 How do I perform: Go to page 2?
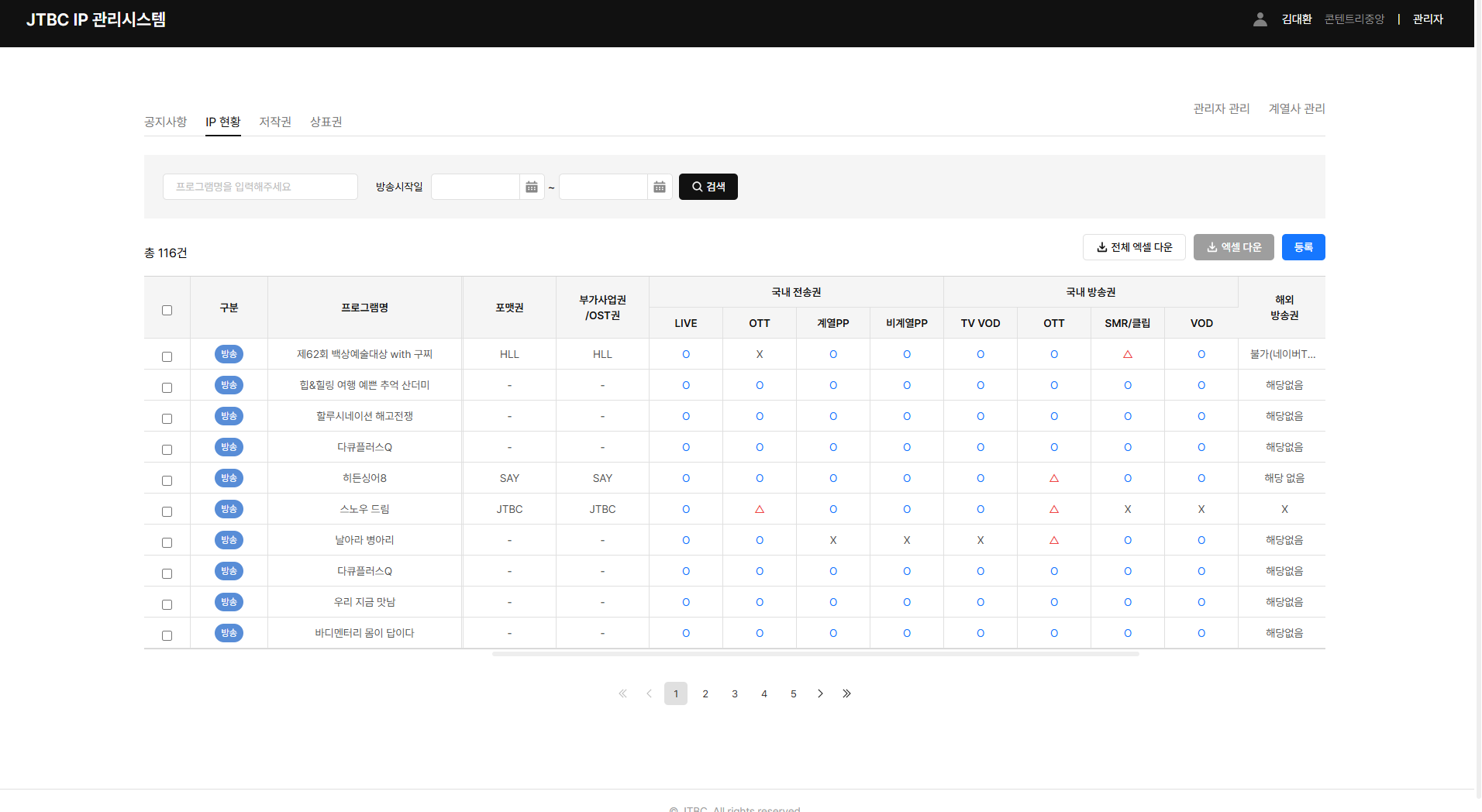point(705,693)
